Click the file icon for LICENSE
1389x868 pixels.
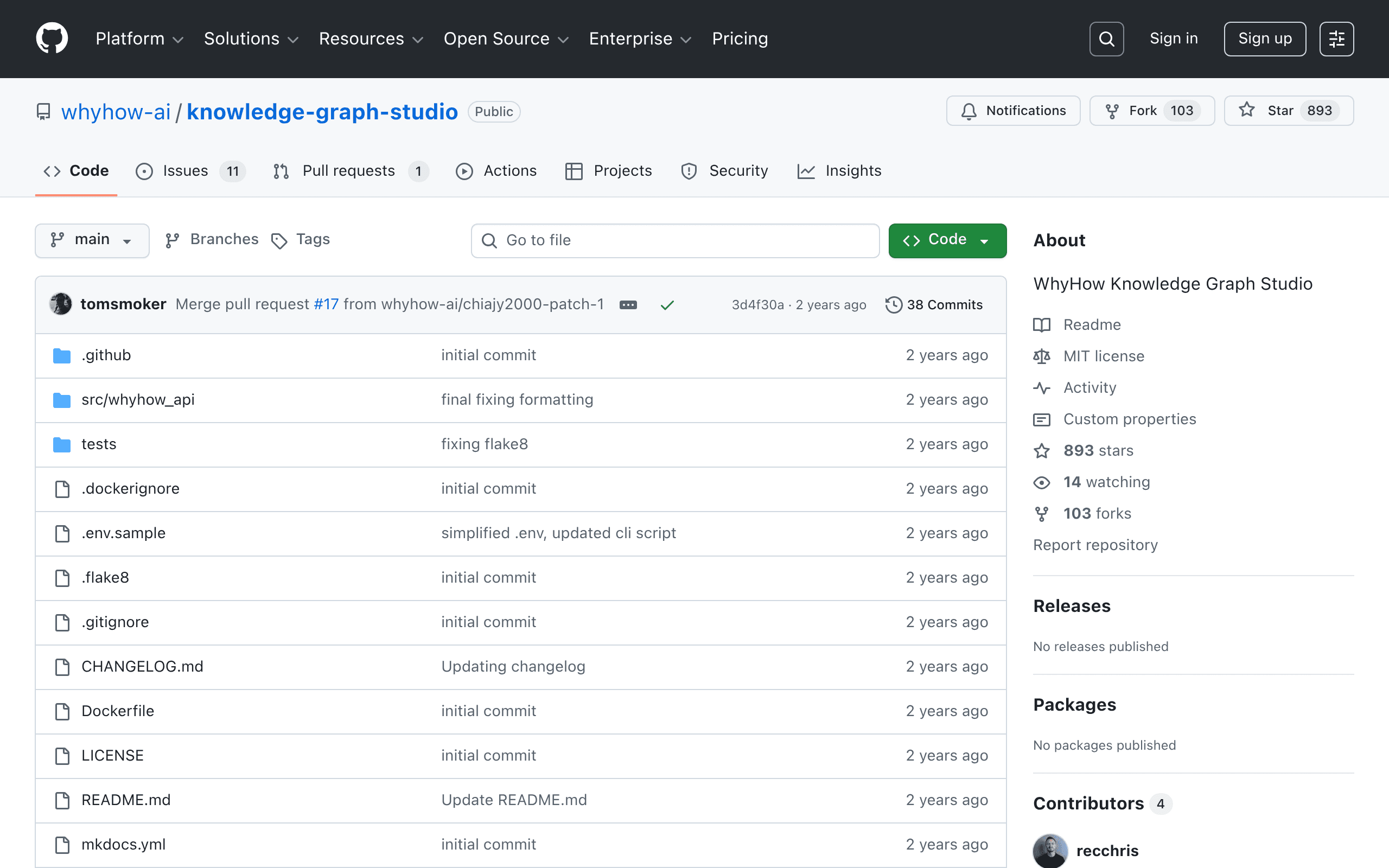62,756
